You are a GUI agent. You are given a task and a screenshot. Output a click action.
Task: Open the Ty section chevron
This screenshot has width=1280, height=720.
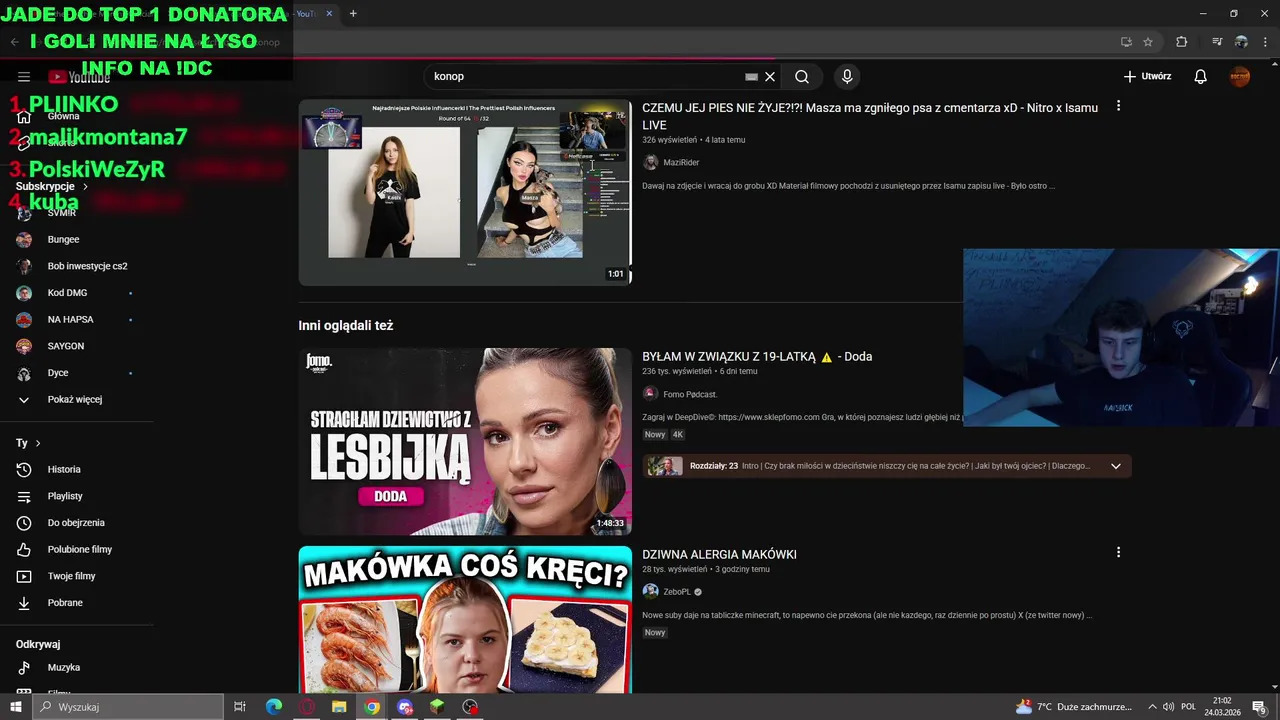point(38,443)
